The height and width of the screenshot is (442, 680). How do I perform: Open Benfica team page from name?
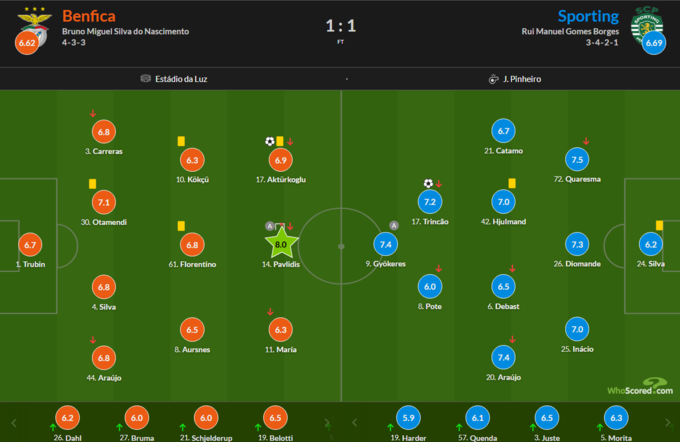(x=87, y=16)
